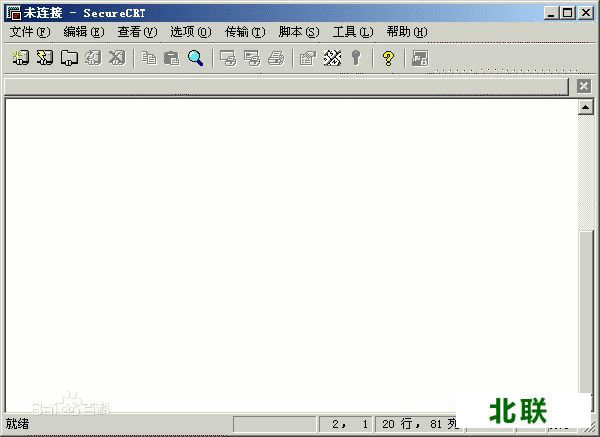
Task: Click inside the blank terminal area
Action: click(x=291, y=253)
